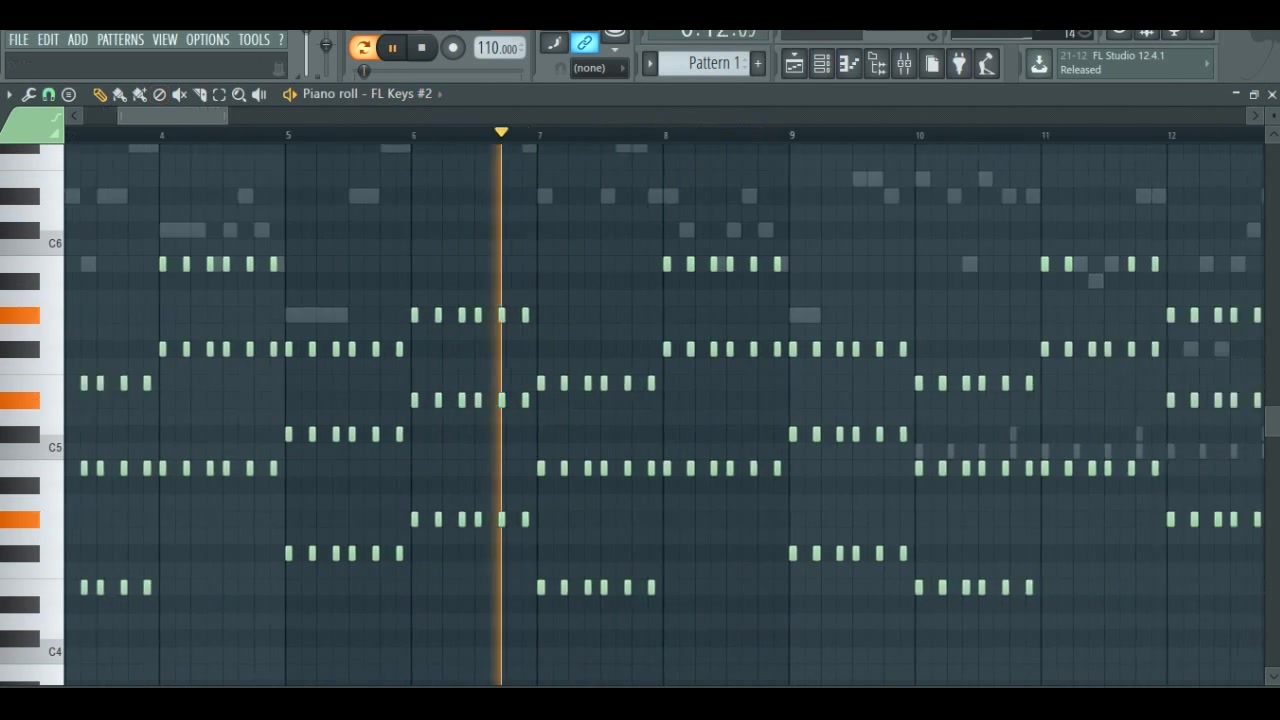Open the ADD menu
This screenshot has width=1280, height=720.
pos(78,40)
